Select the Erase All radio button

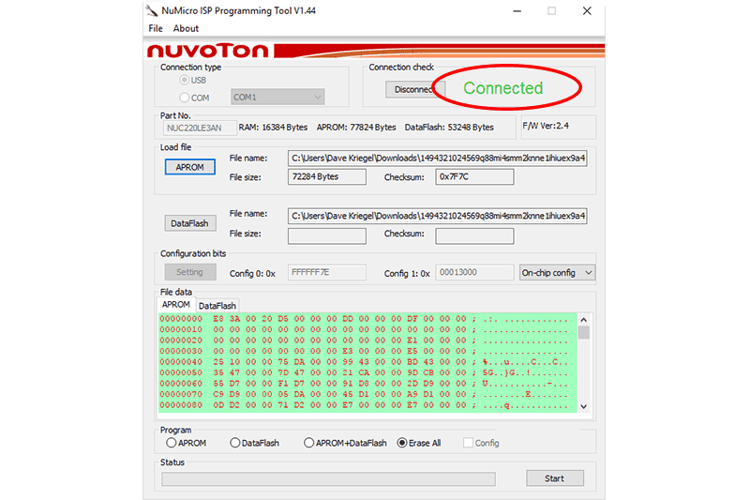pos(402,443)
